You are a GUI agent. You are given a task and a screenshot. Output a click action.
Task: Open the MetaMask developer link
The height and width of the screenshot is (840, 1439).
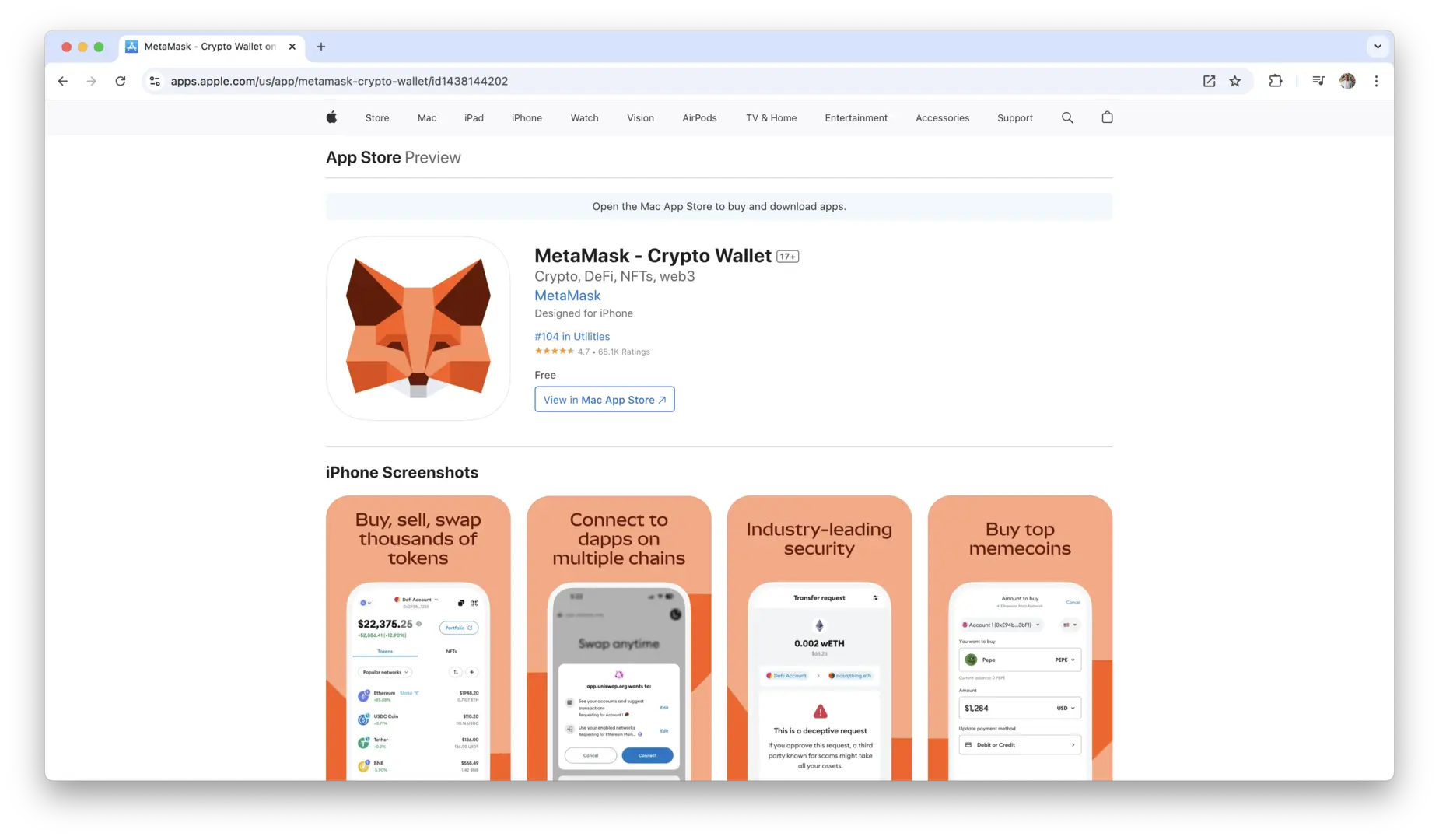tap(567, 296)
